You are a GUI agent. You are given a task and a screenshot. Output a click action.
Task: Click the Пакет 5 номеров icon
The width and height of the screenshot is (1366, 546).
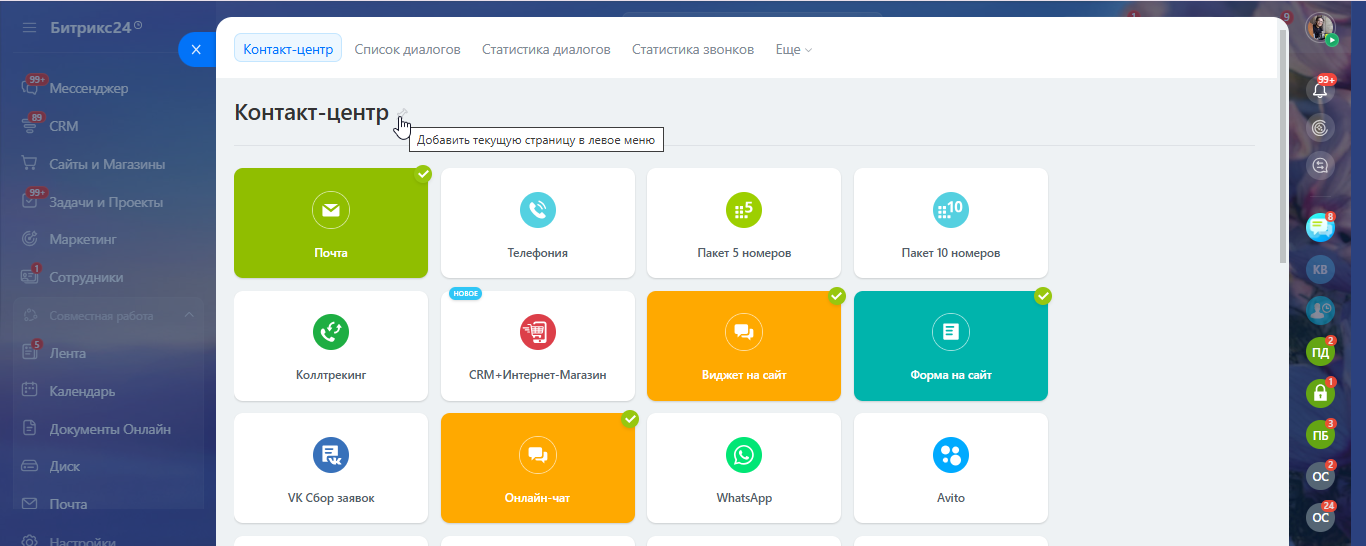coord(744,211)
